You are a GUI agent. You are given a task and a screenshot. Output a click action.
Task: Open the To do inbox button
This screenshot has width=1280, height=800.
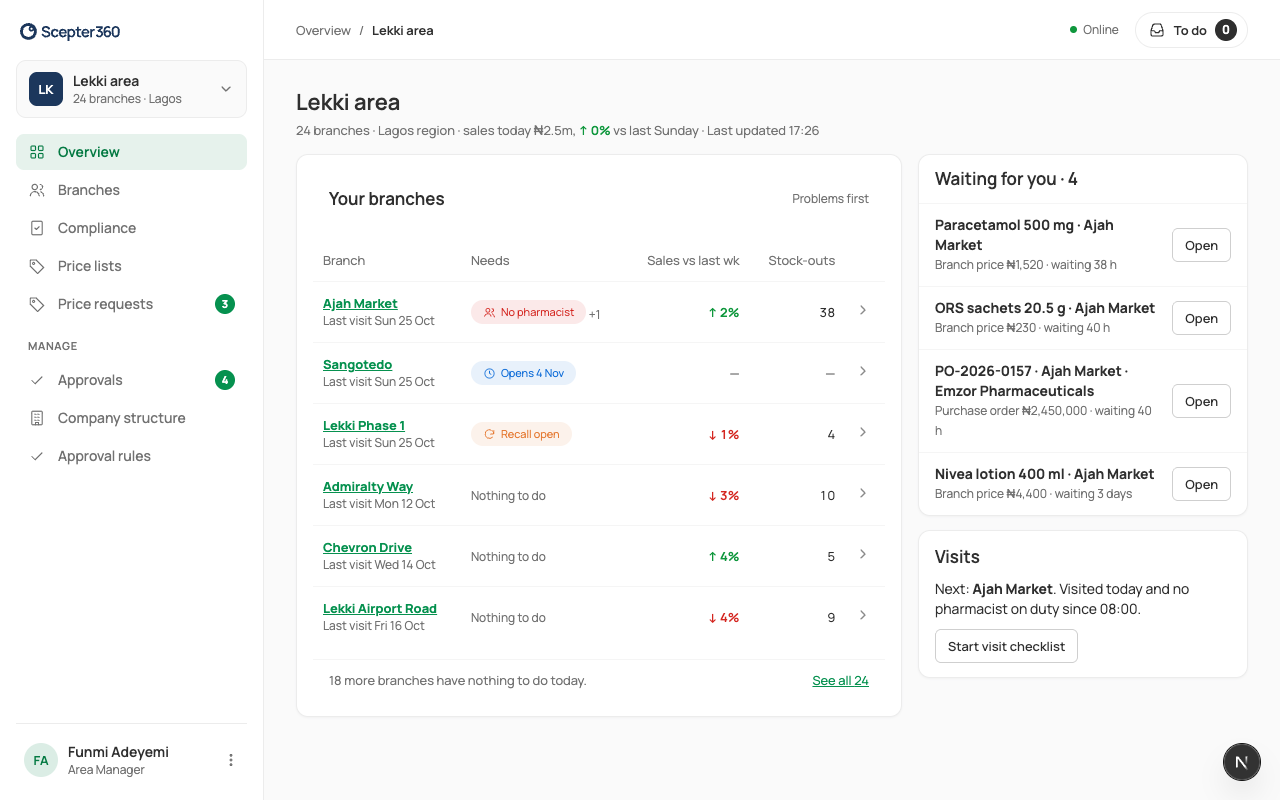point(1191,30)
